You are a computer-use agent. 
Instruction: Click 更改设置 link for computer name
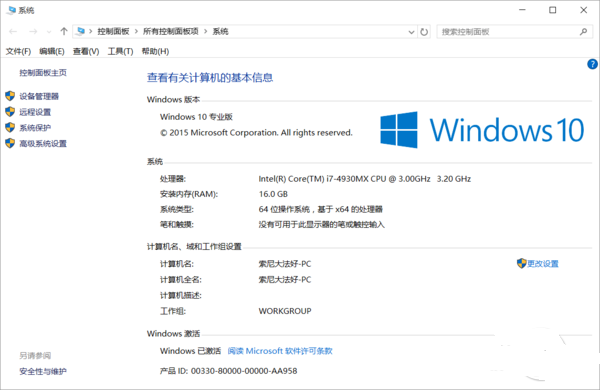coord(543,264)
